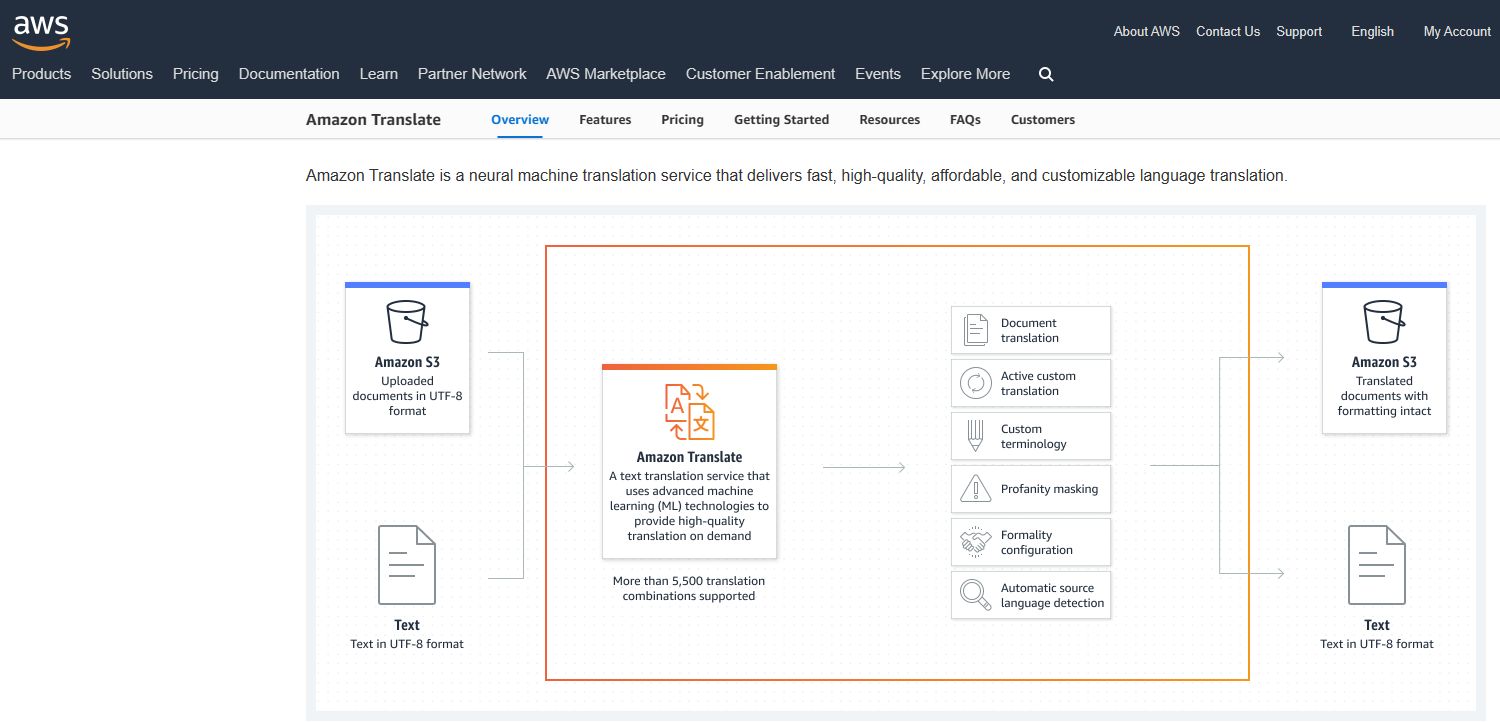Click the Document translation label
The width and height of the screenshot is (1500, 722).
(1029, 330)
